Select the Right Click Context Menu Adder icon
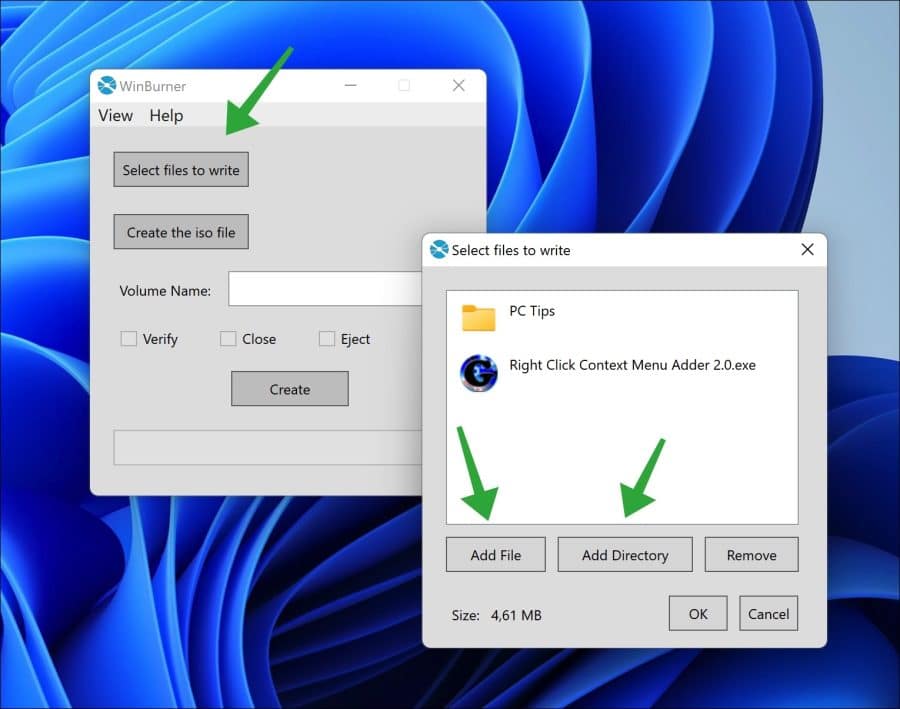Viewport: 900px width, 709px height. pos(478,373)
